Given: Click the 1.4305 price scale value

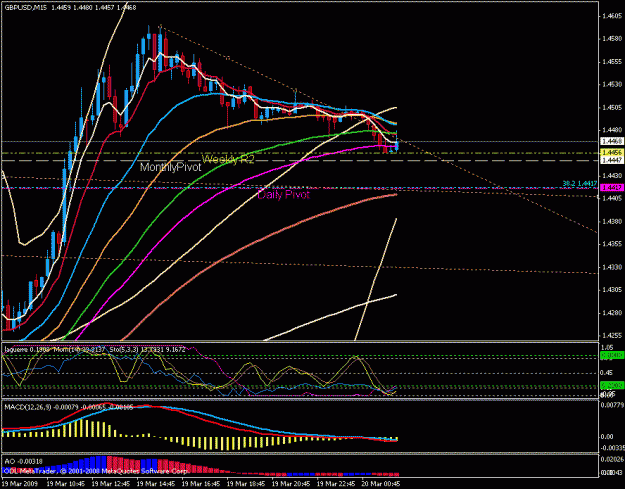Looking at the screenshot, I should click(x=613, y=290).
